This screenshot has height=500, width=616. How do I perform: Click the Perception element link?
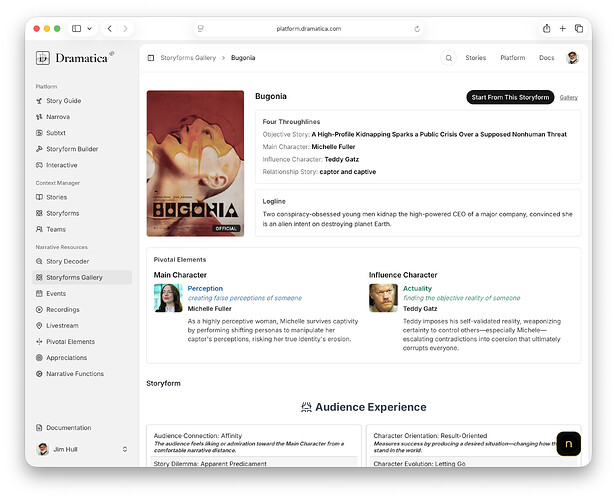(x=205, y=289)
